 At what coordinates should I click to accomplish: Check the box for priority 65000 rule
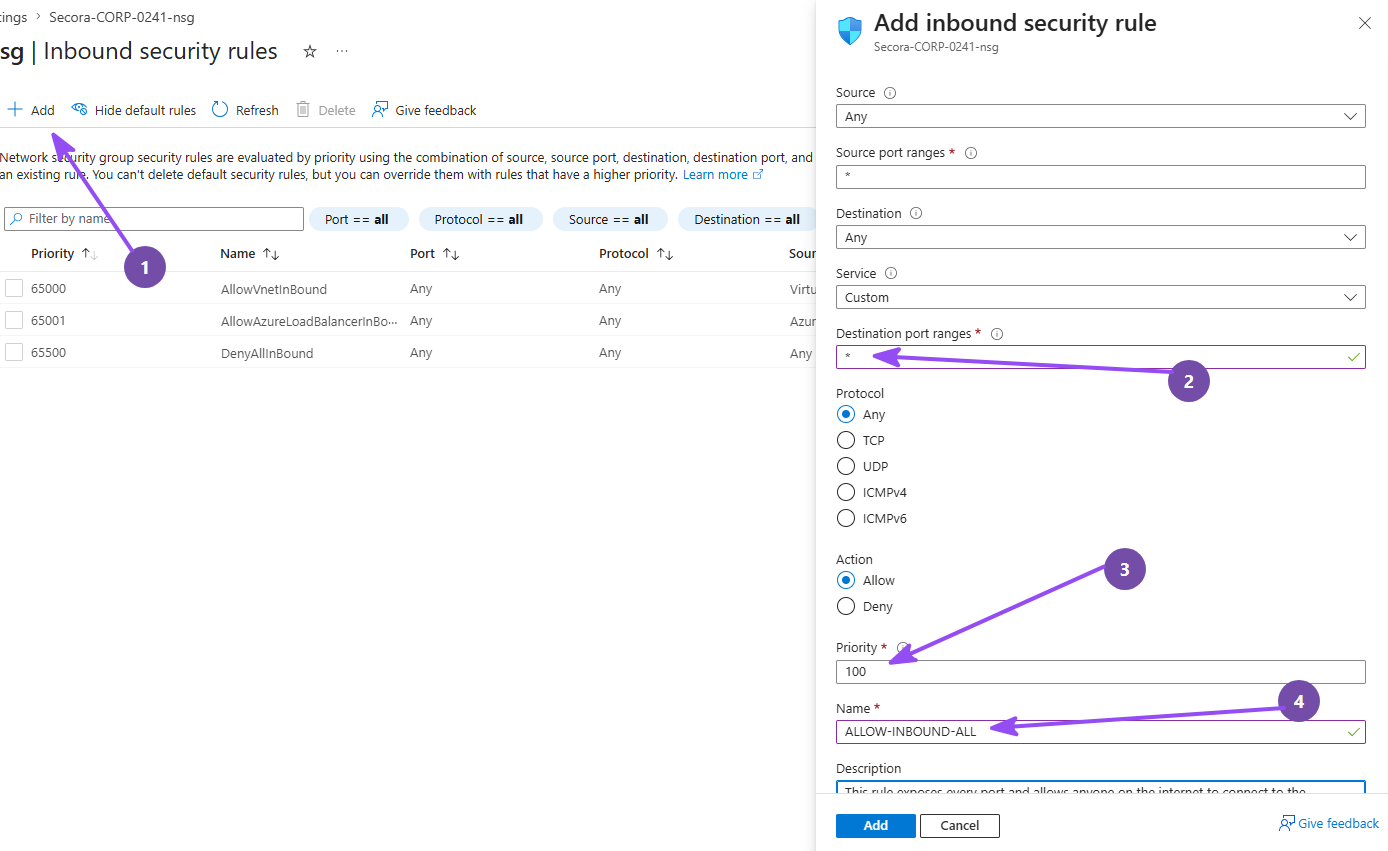[14, 288]
